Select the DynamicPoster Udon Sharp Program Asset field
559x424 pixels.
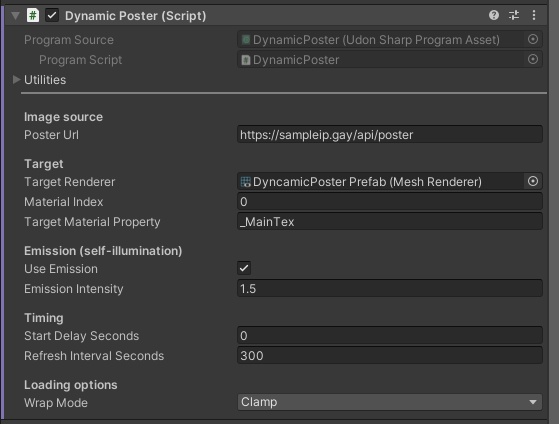pyautogui.click(x=390, y=40)
